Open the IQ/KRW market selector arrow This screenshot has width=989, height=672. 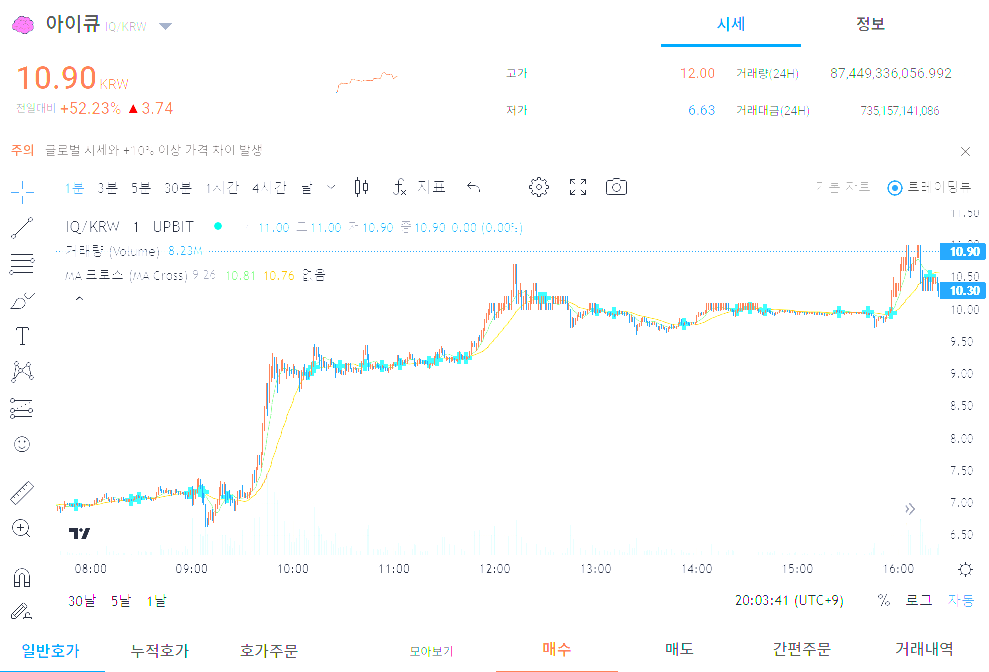(165, 27)
